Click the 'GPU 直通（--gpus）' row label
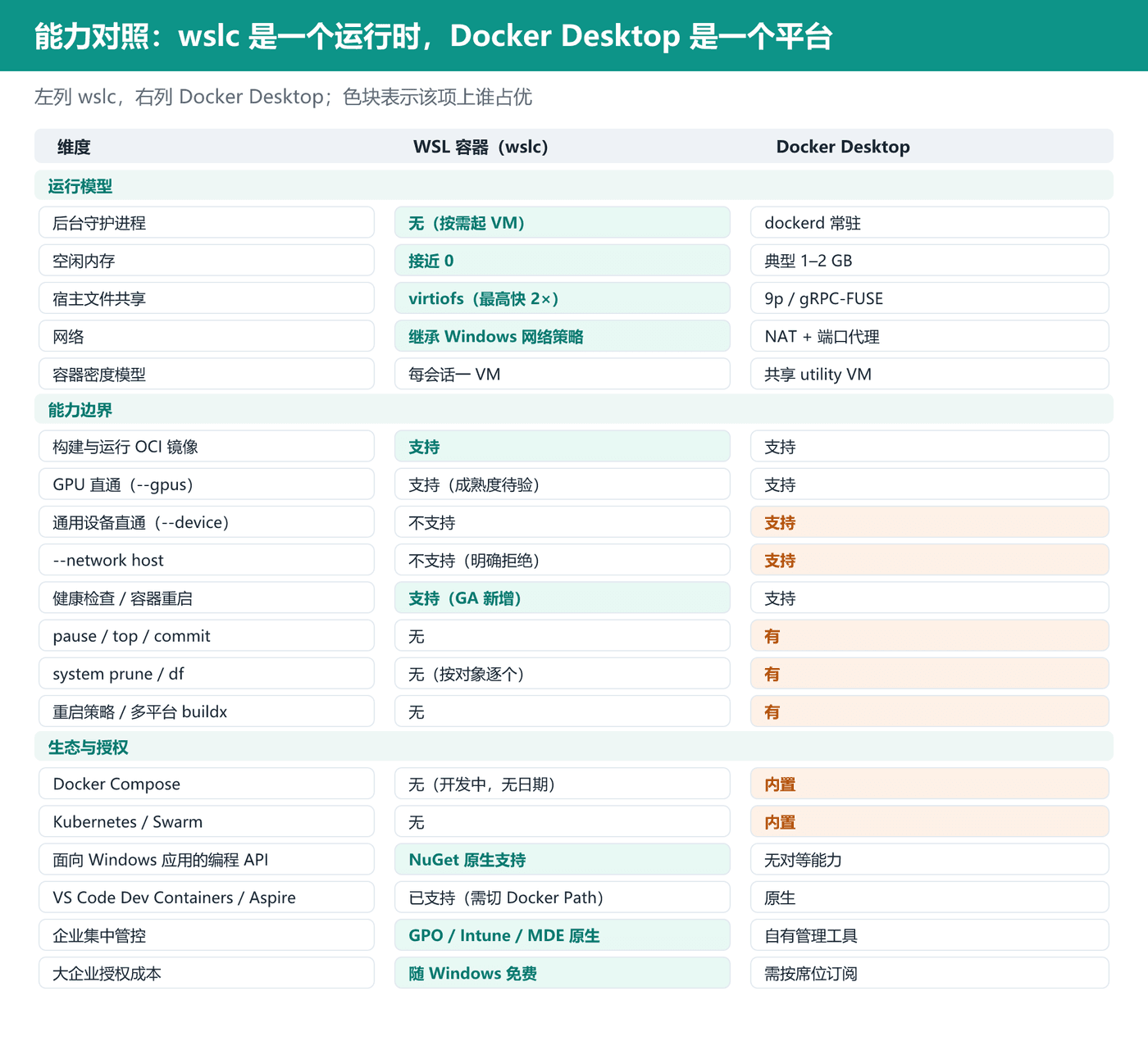Viewport: 1148px width, 1041px height. point(207,484)
